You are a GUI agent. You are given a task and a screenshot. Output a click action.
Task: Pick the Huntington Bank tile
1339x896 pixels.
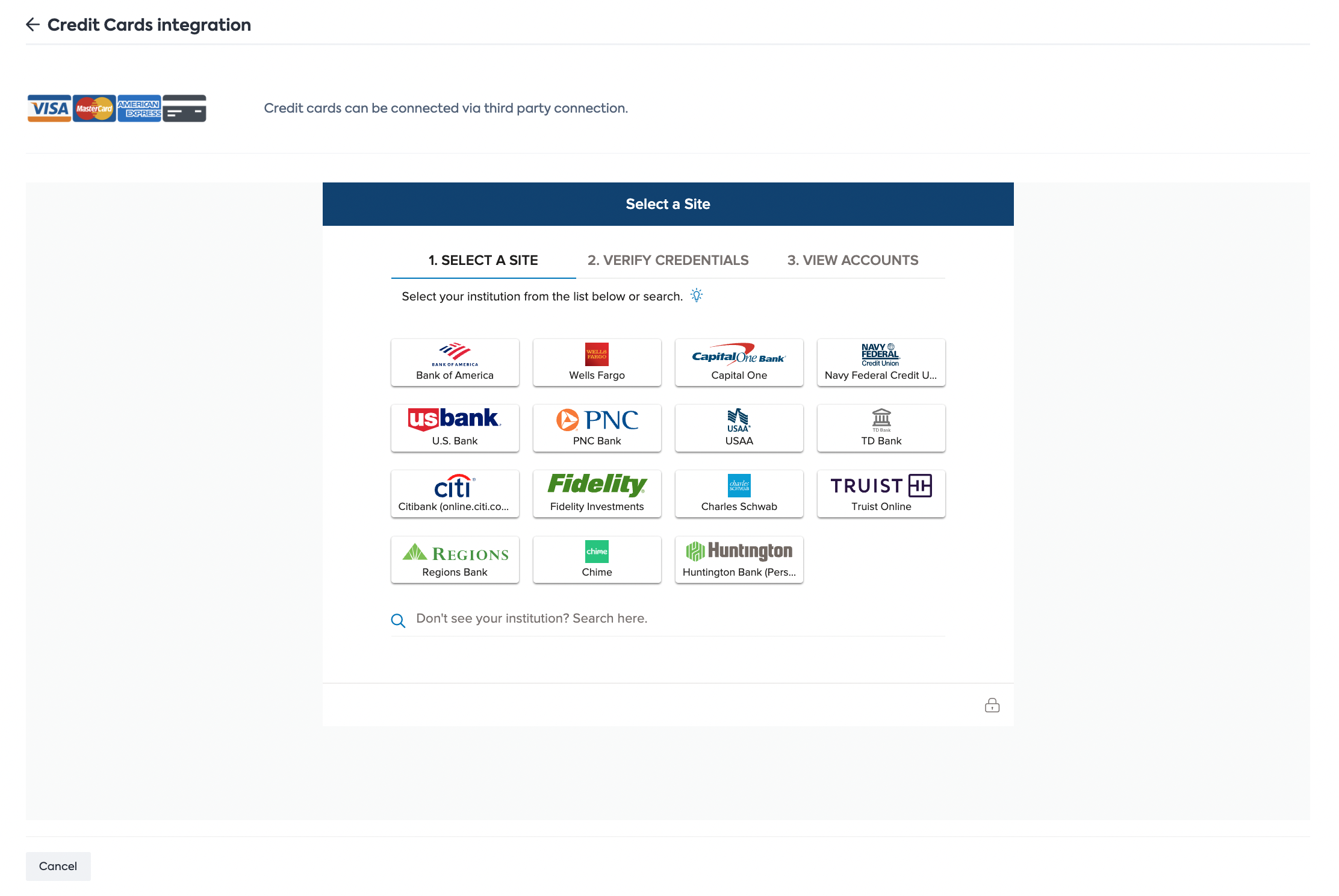click(739, 559)
